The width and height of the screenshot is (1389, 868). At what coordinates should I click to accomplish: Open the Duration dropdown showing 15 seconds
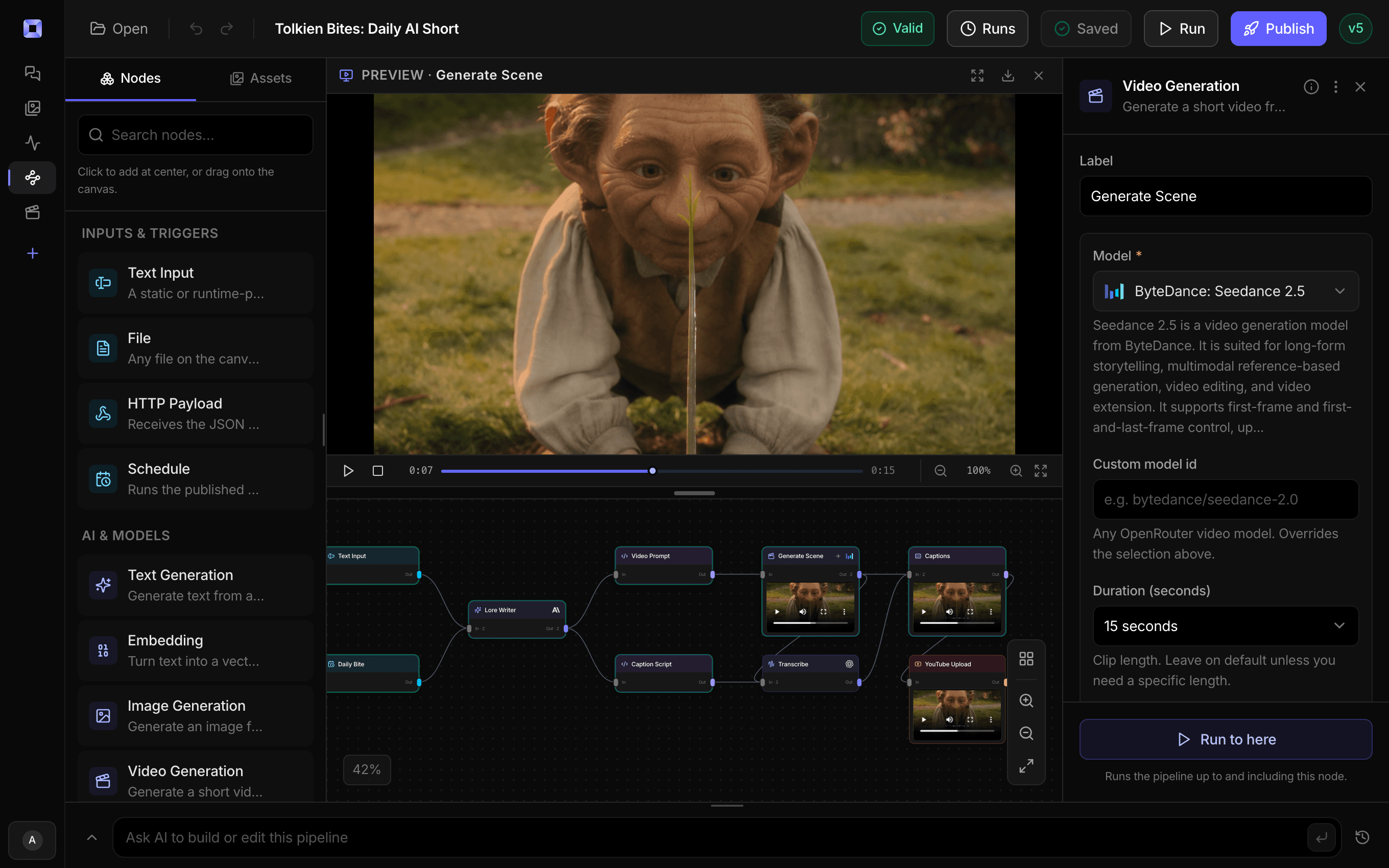(1226, 626)
